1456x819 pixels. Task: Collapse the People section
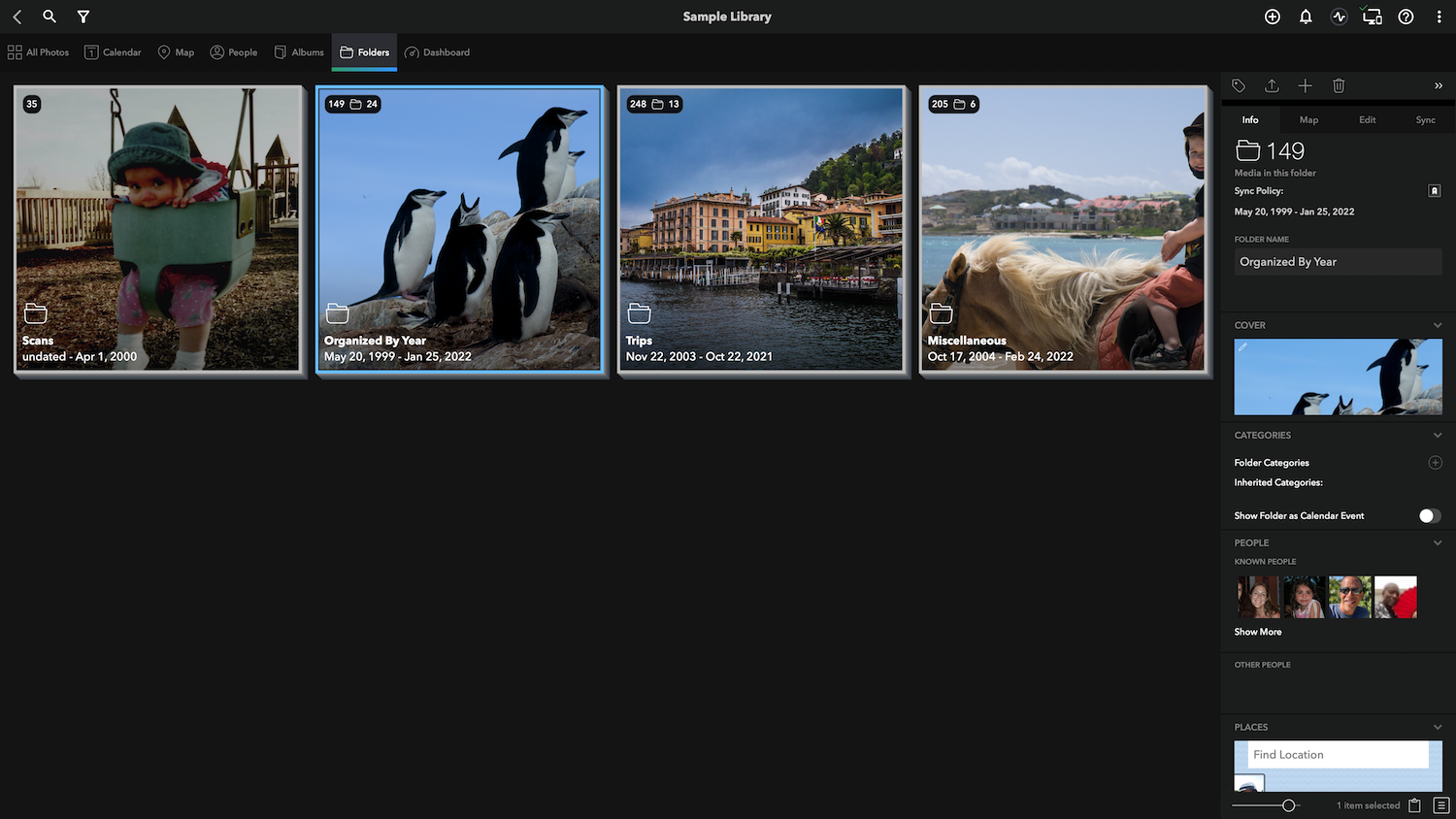[x=1438, y=542]
